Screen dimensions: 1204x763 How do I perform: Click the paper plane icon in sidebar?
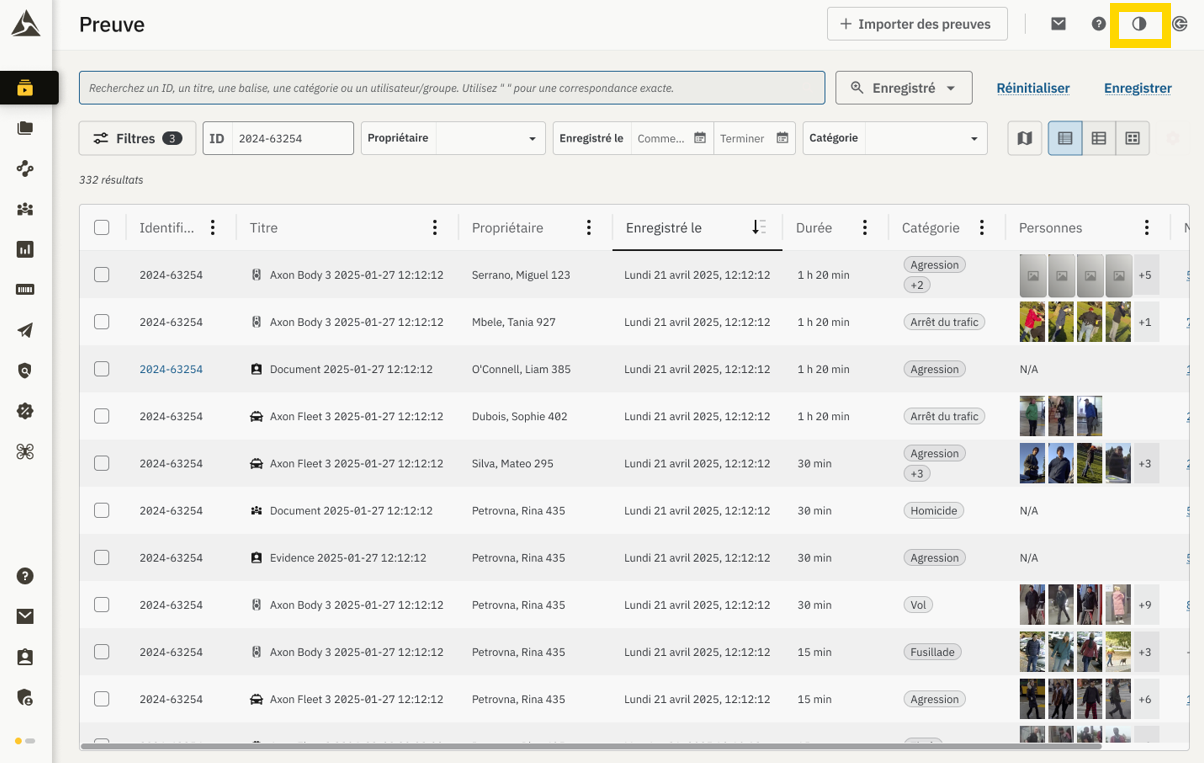point(25,330)
